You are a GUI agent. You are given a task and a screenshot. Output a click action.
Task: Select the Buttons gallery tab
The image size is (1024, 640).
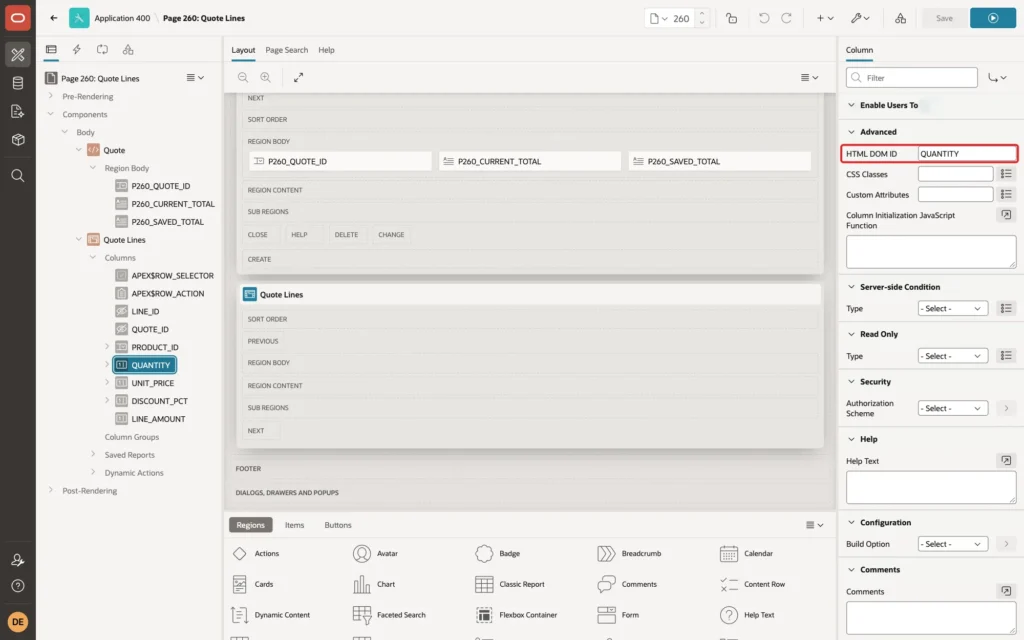pyautogui.click(x=338, y=525)
